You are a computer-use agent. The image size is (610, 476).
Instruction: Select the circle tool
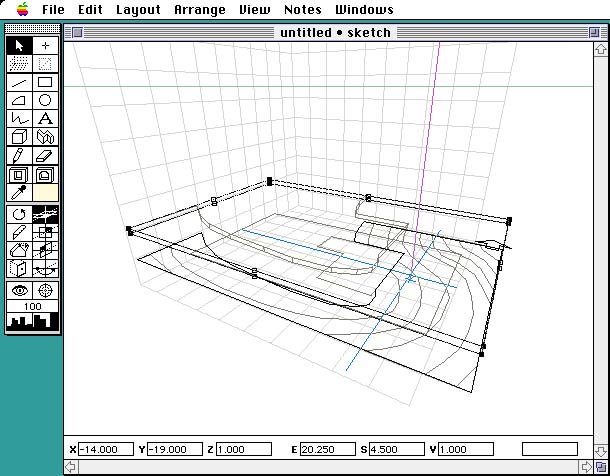(x=45, y=100)
